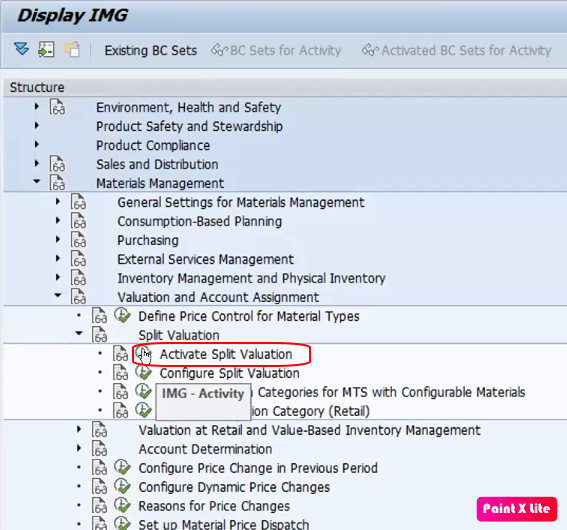This screenshot has height=530, width=567.
Task: Collapse the Split Valuation node
Action: 79,333
